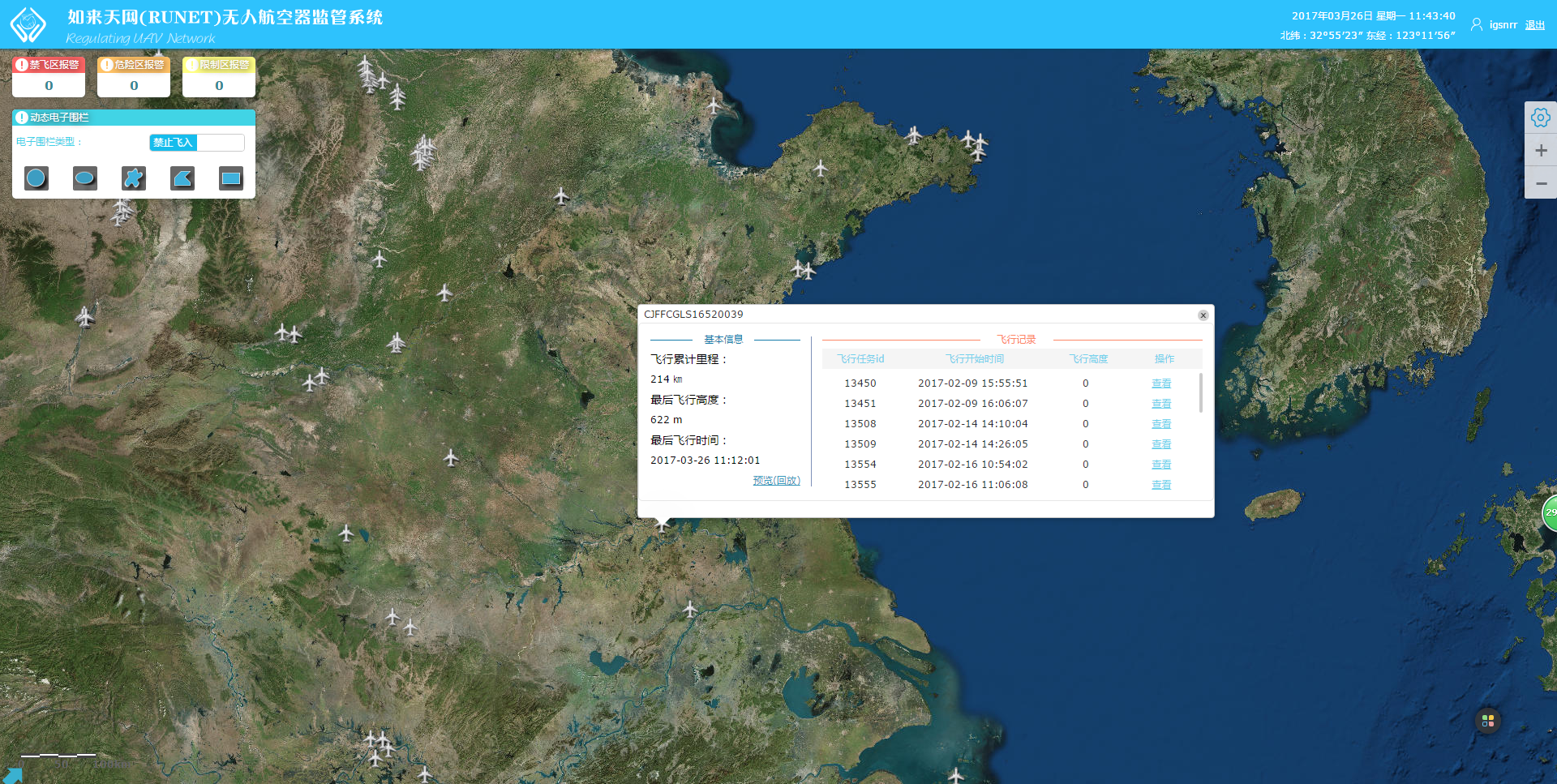The width and height of the screenshot is (1557, 784).
Task: Click the blue arrow icon at bottom left
Action: (x=13, y=775)
